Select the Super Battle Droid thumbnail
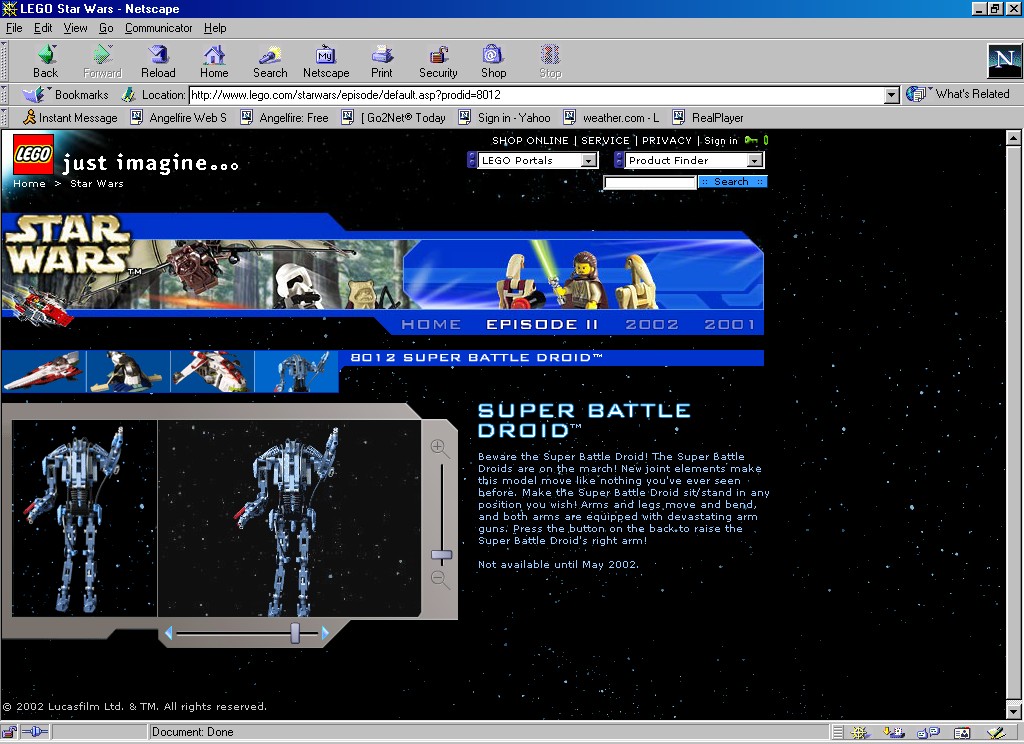1024x744 pixels. (296, 371)
